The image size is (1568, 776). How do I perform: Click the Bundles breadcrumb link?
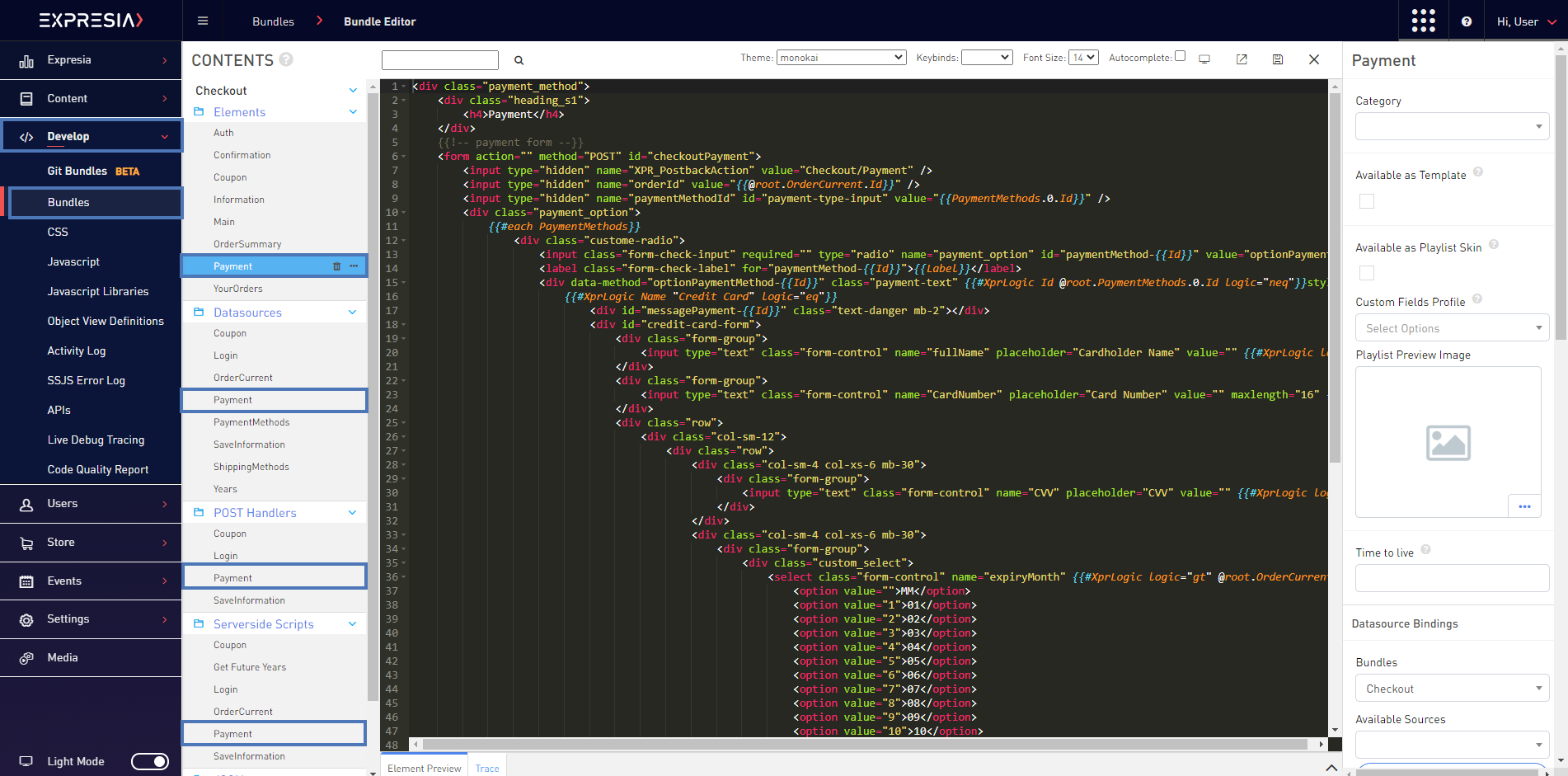coord(273,21)
